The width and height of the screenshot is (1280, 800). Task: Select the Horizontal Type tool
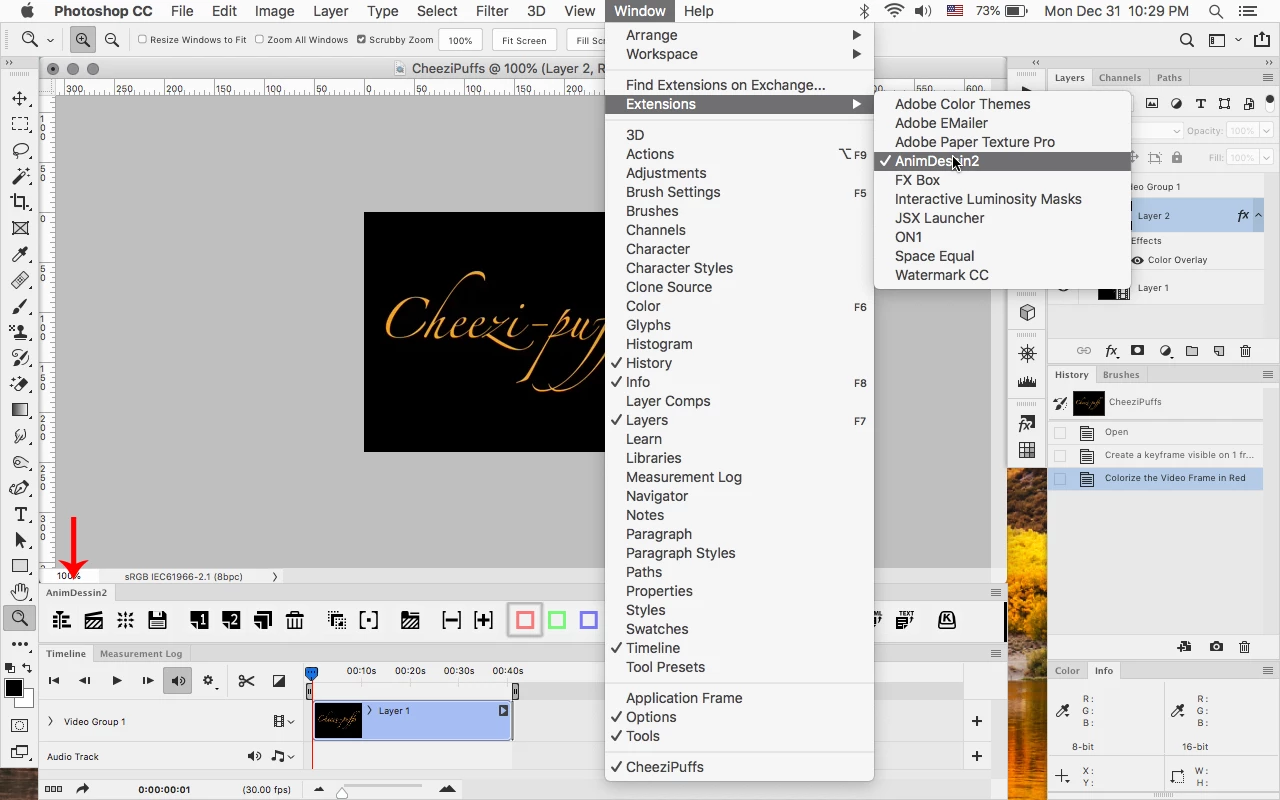(x=20, y=514)
